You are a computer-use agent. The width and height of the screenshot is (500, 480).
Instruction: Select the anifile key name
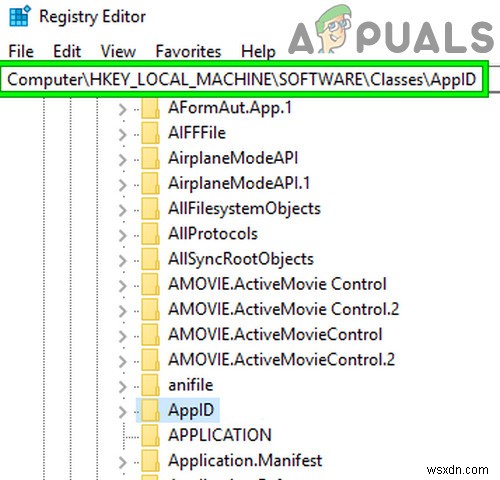[190, 385]
